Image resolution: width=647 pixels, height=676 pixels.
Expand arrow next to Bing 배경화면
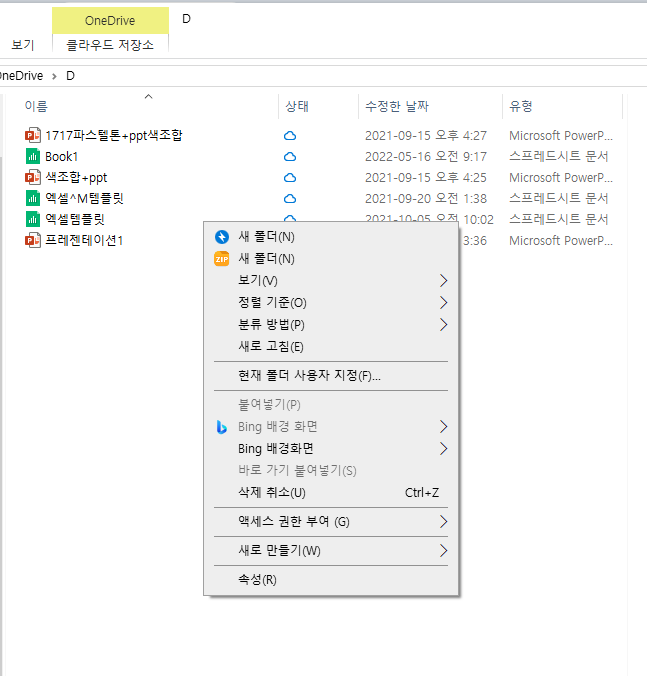(x=444, y=449)
